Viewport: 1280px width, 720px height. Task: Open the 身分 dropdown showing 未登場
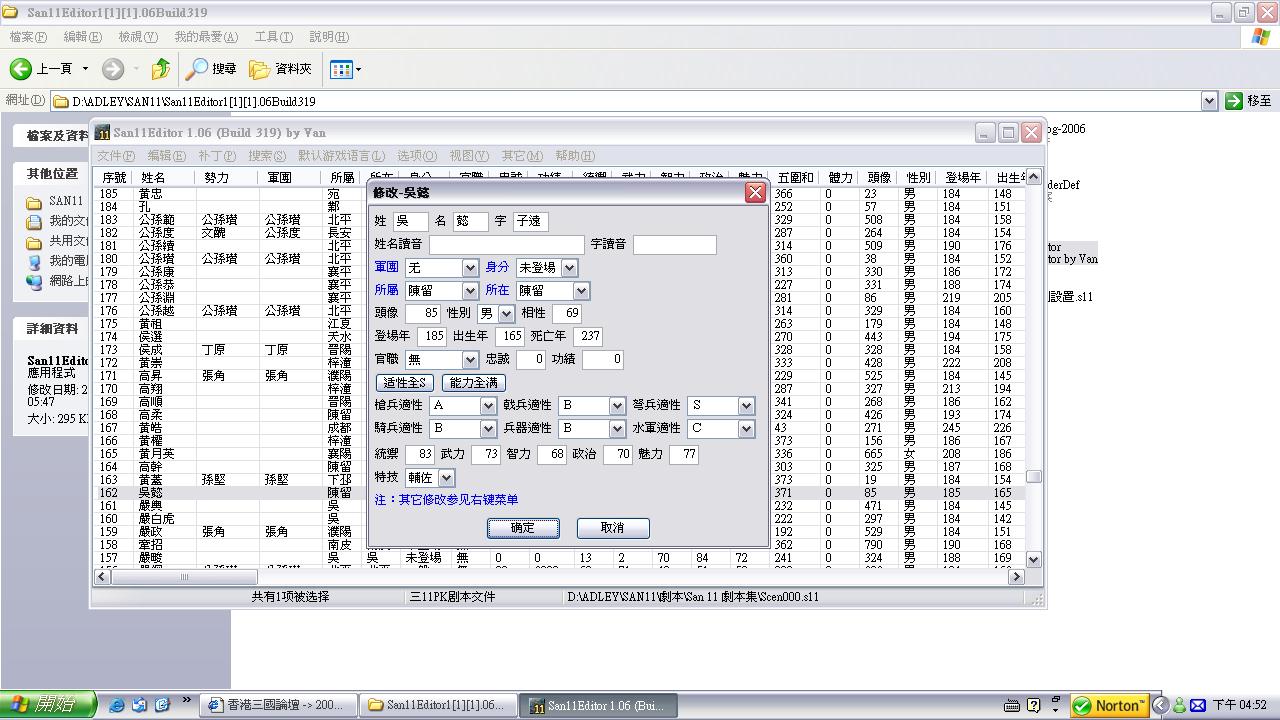pyautogui.click(x=569, y=268)
